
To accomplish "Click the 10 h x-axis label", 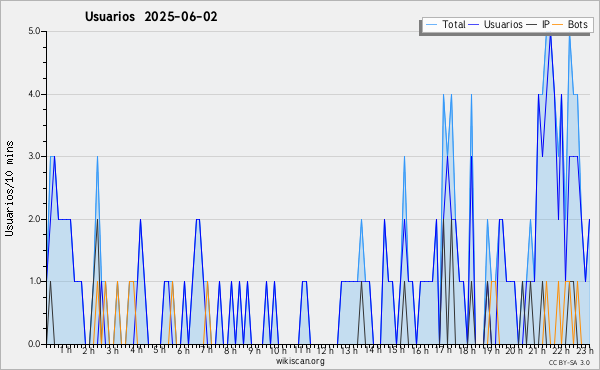I will pos(278,350).
